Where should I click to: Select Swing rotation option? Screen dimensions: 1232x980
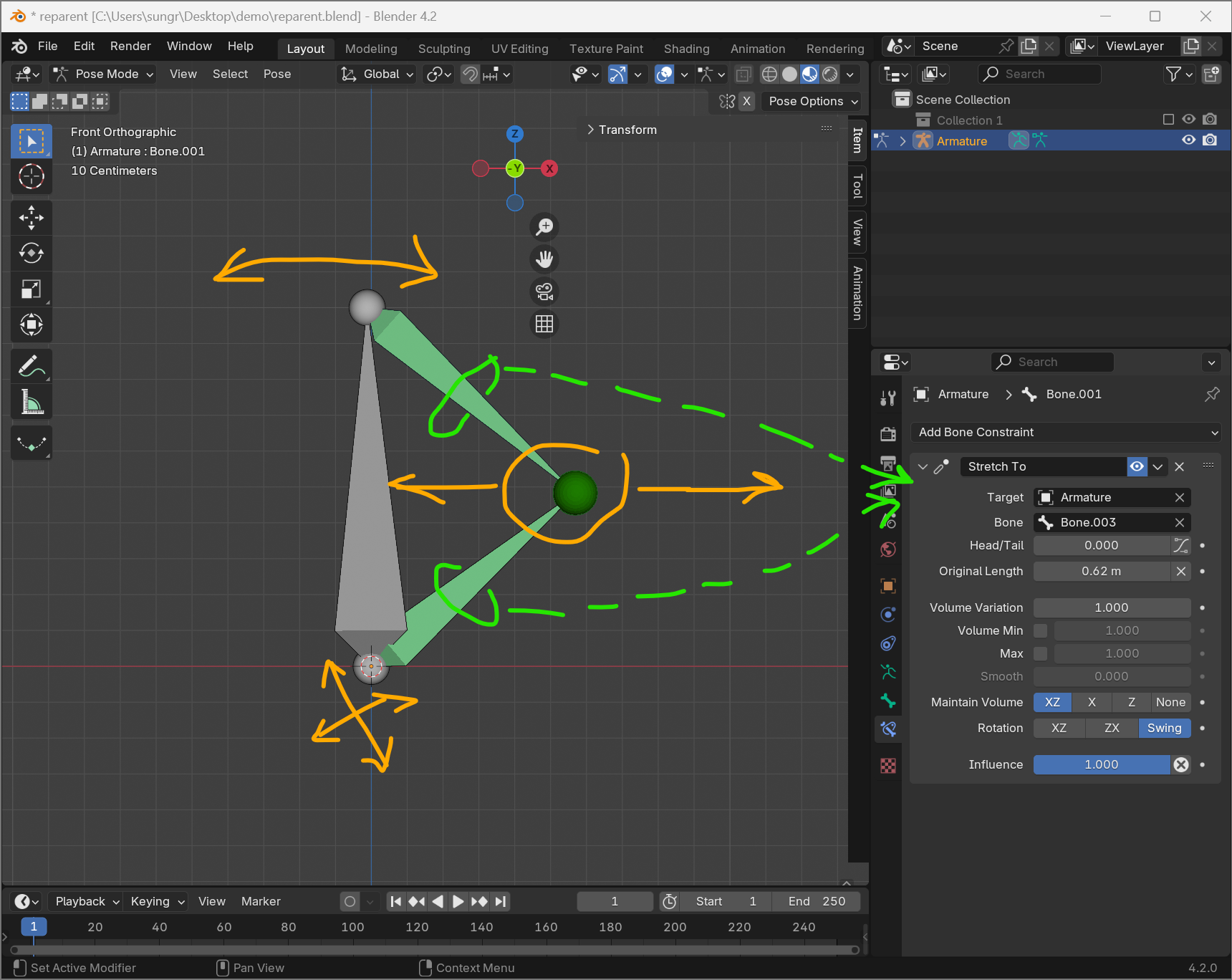coord(1164,728)
